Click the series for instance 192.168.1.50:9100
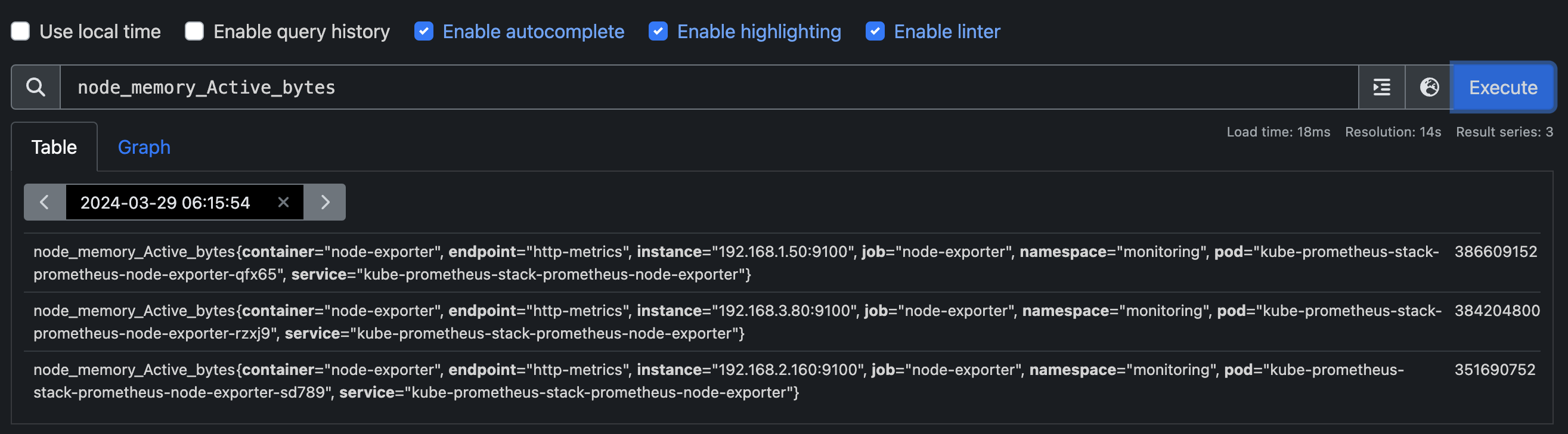Viewport: 1568px width, 434px height. tap(730, 262)
